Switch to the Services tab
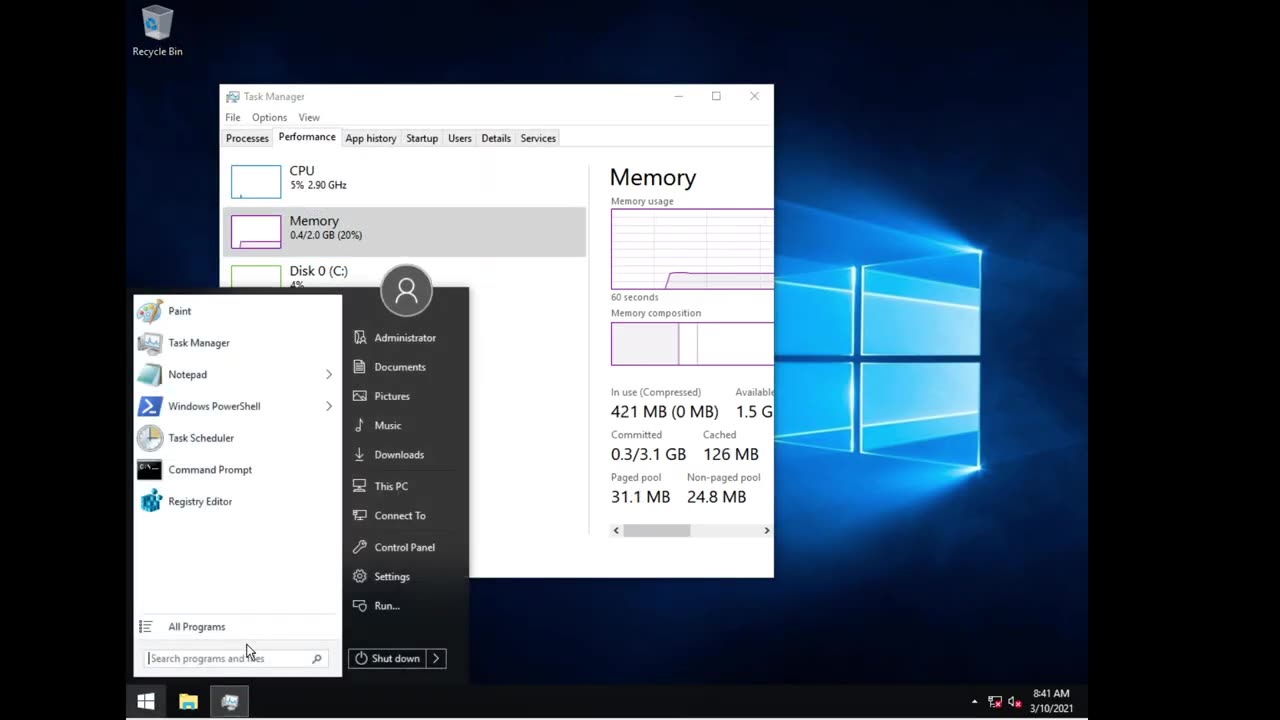 [538, 138]
